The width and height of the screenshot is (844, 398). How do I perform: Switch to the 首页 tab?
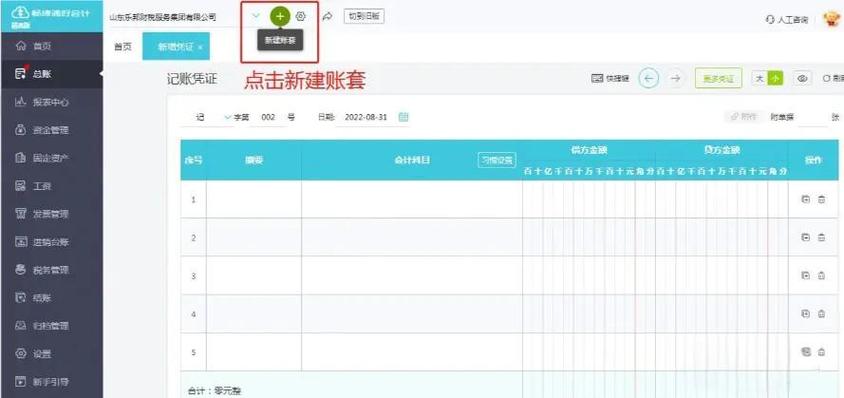pyautogui.click(x=123, y=47)
